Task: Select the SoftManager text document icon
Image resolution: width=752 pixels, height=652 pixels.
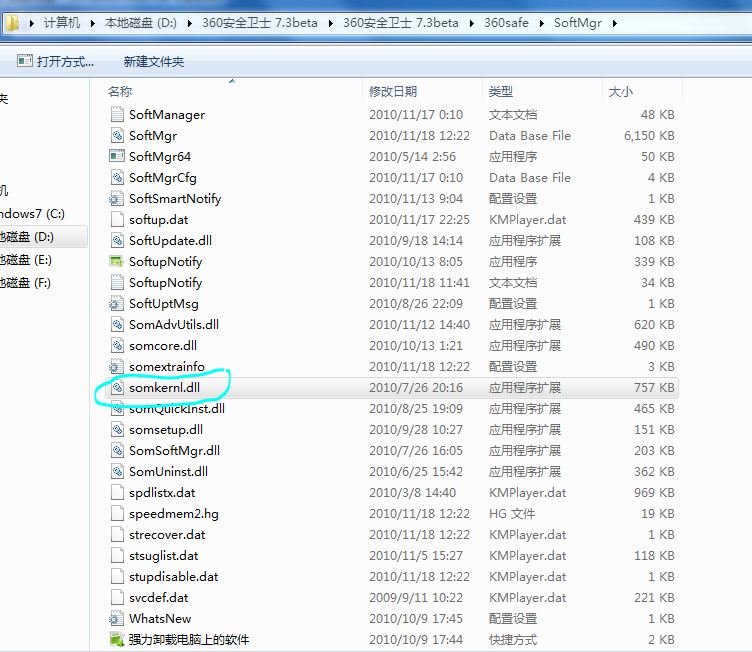Action: coord(117,115)
